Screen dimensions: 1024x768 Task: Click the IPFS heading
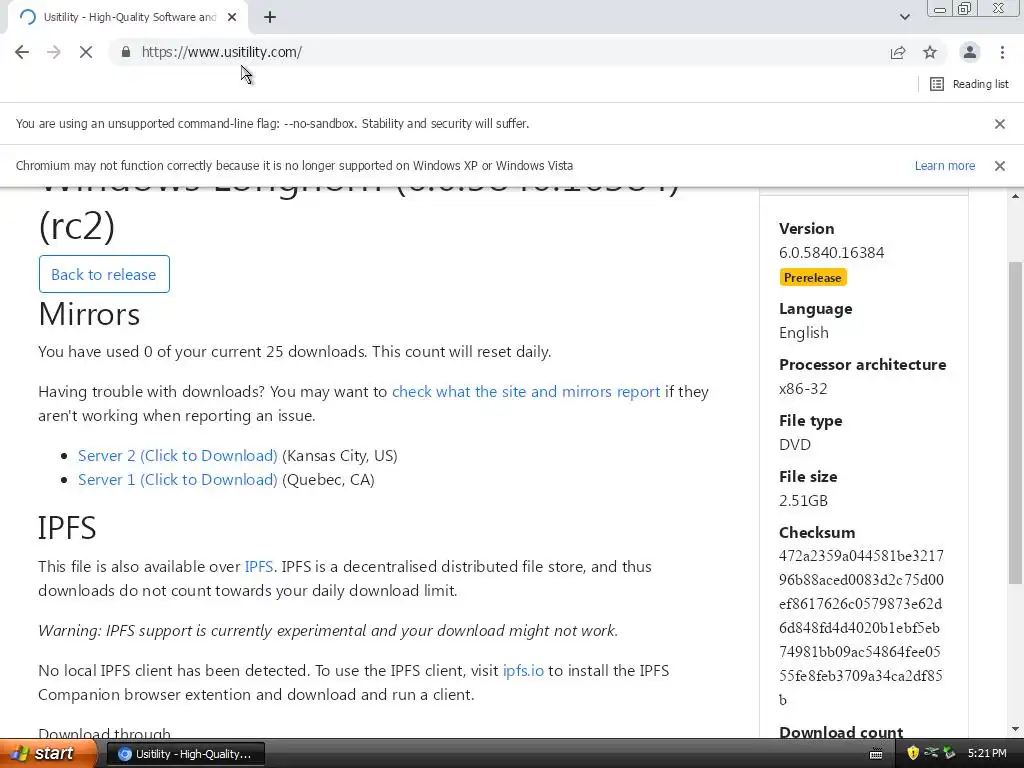pyautogui.click(x=67, y=528)
